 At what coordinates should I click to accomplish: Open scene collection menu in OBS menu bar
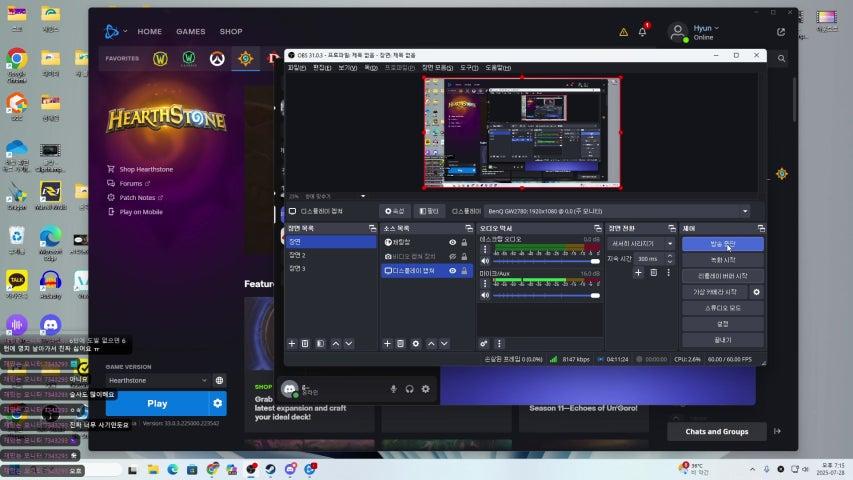click(437, 68)
